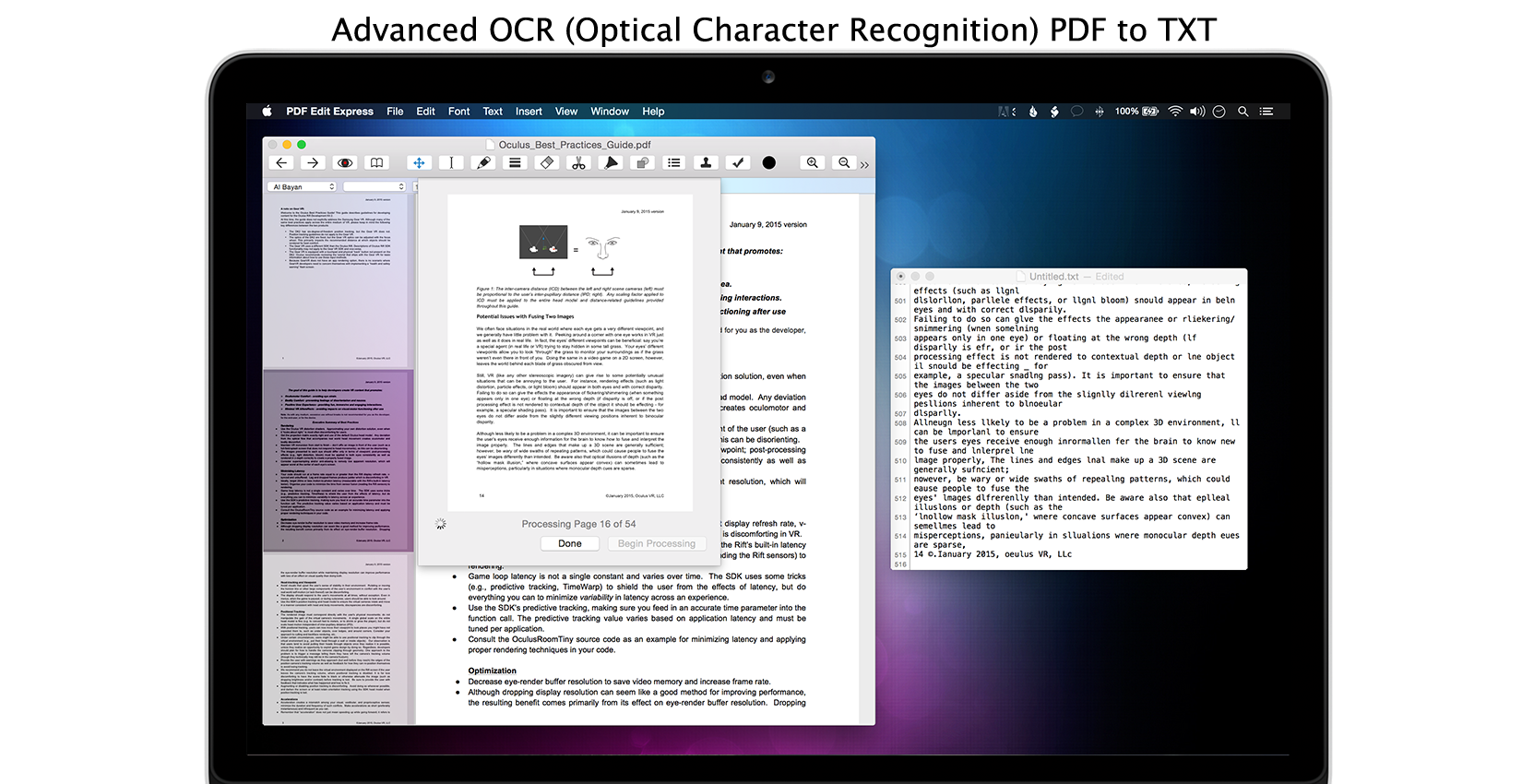Open the Help menu
Screen dimensions: 1522x784
[x=653, y=112]
